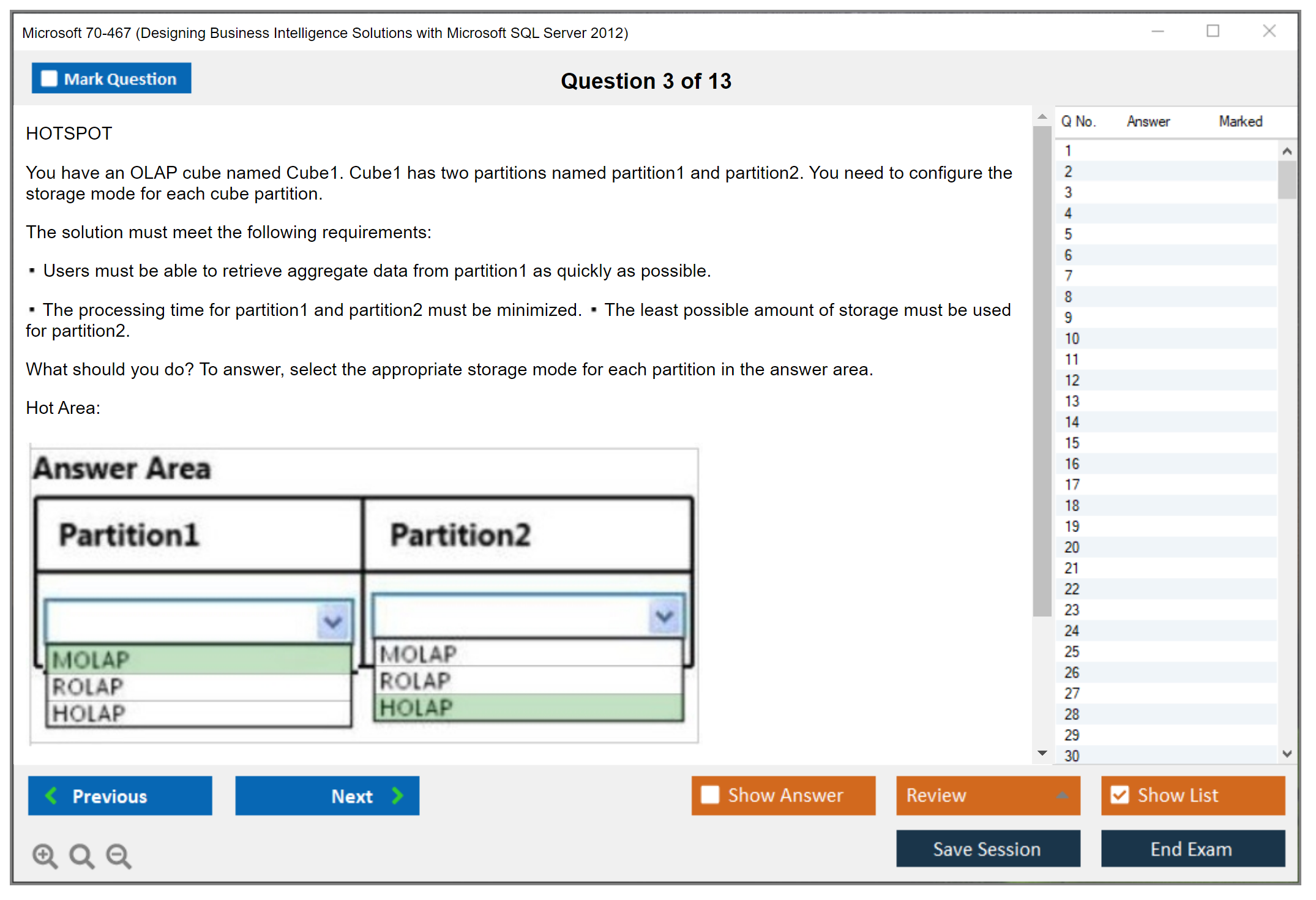
Task: Open the Partition2 storage mode dropdown arrow
Action: (664, 616)
